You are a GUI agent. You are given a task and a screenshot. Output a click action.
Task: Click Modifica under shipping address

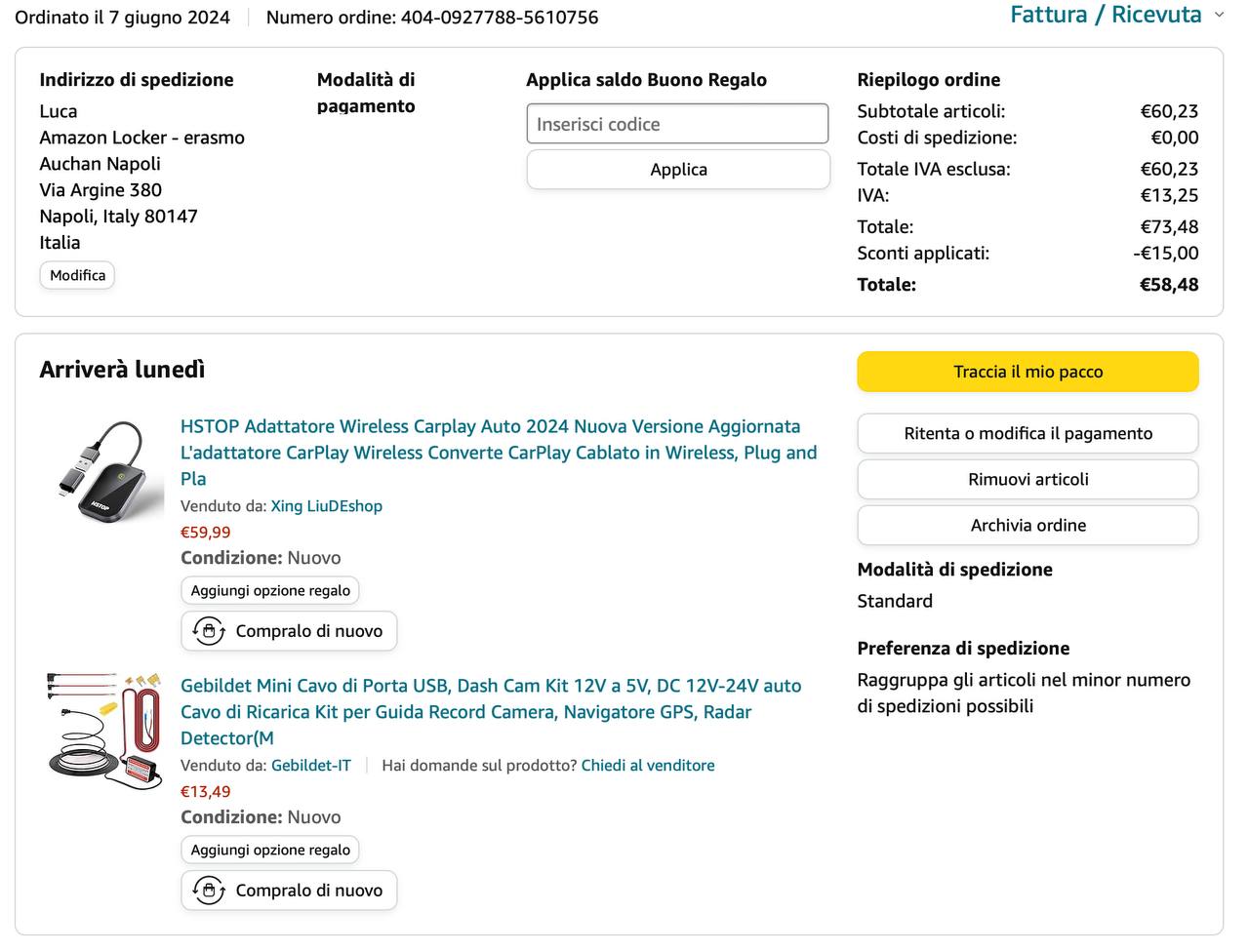tap(77, 276)
